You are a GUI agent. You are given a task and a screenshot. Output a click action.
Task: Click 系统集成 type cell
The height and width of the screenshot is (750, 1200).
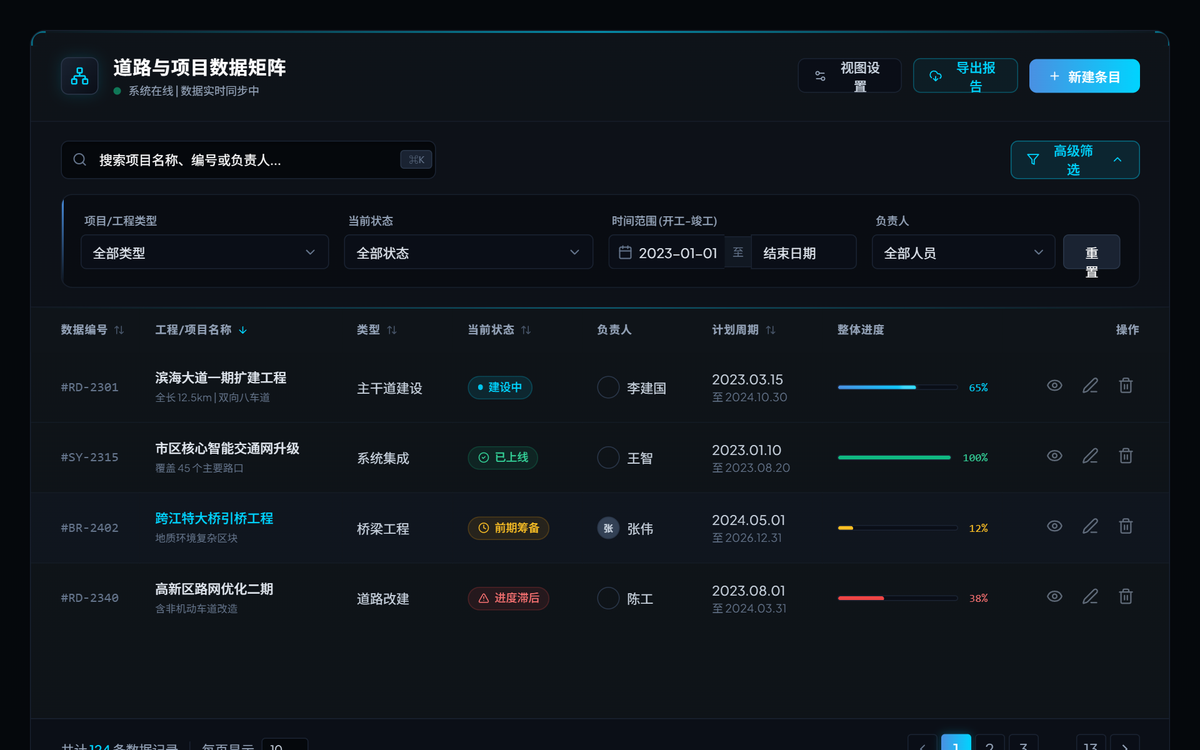pos(383,458)
